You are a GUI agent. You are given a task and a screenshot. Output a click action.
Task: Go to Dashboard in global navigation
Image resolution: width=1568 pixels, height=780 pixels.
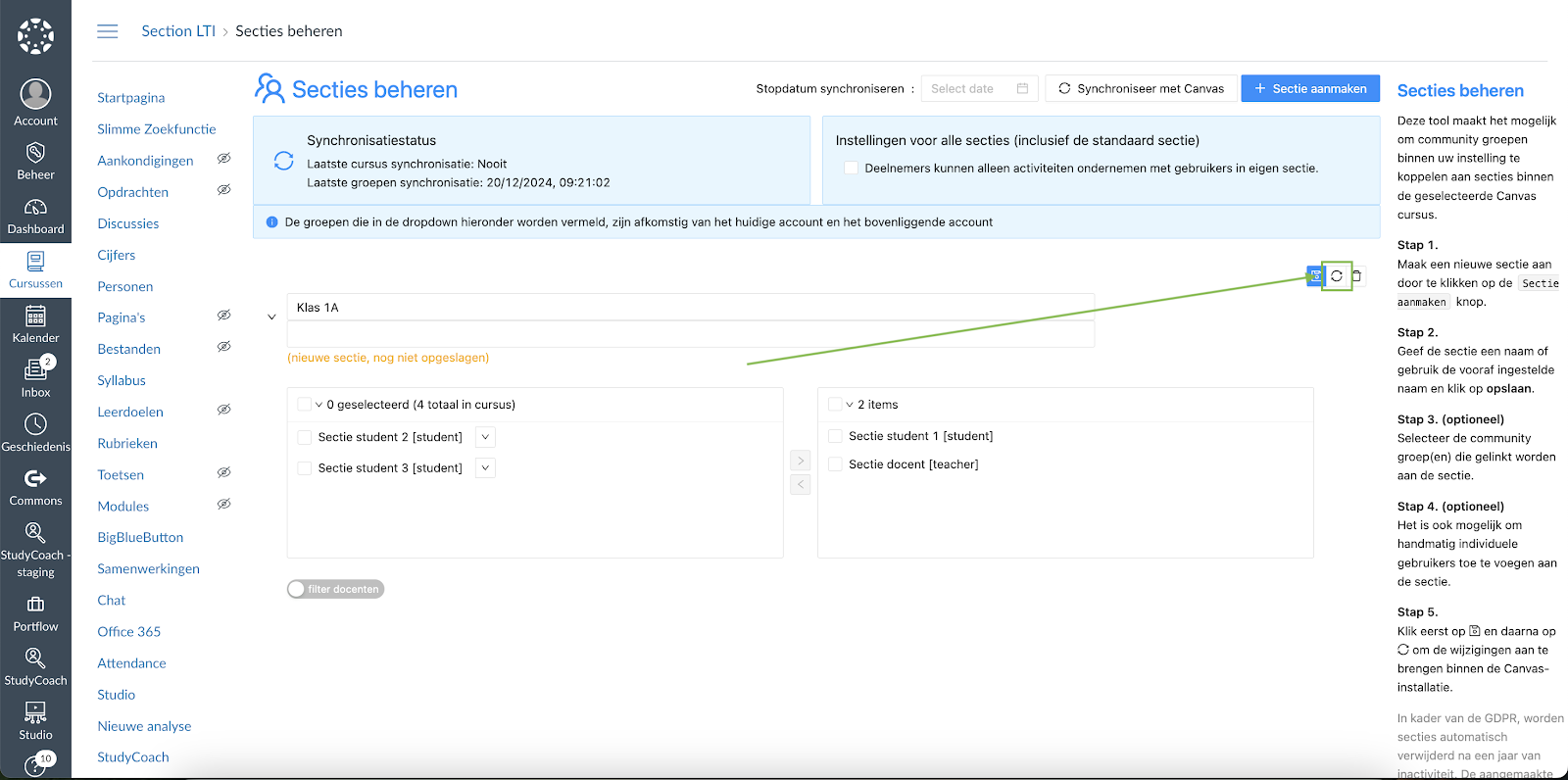click(x=35, y=216)
